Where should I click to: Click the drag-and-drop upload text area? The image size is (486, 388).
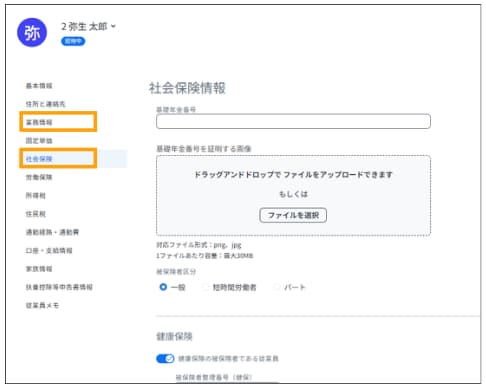click(x=293, y=174)
